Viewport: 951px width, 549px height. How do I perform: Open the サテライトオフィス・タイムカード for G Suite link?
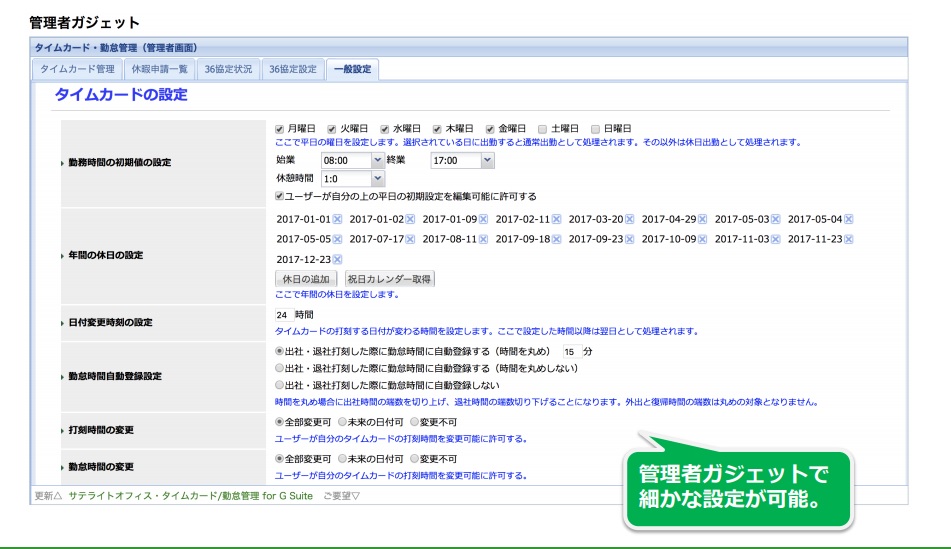click(x=190, y=496)
